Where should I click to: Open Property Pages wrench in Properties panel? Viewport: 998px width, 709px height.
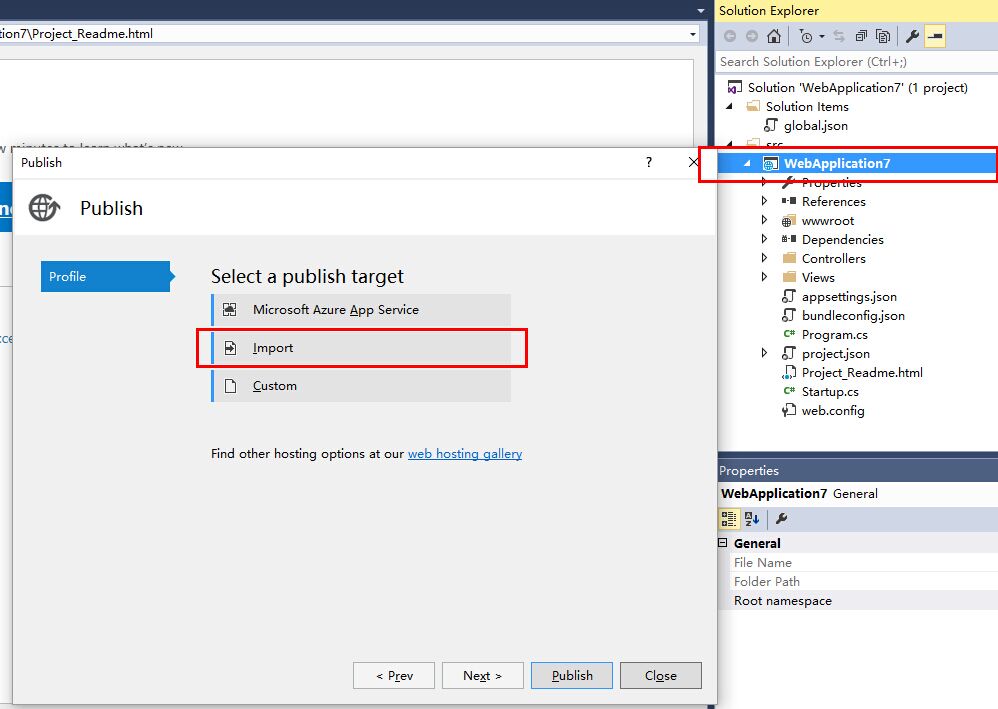pos(782,519)
